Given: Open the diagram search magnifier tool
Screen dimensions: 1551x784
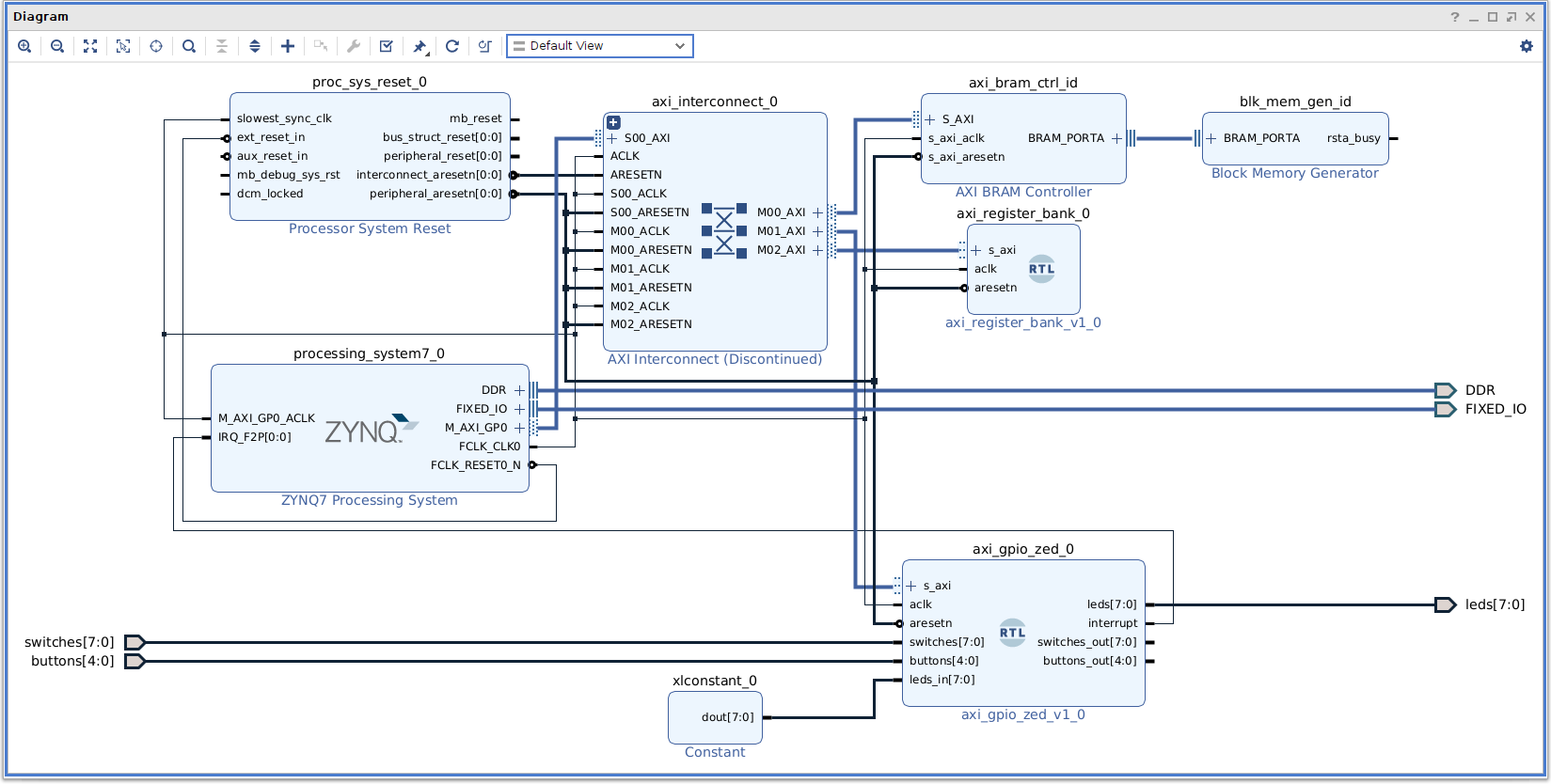Looking at the screenshot, I should 189,46.
